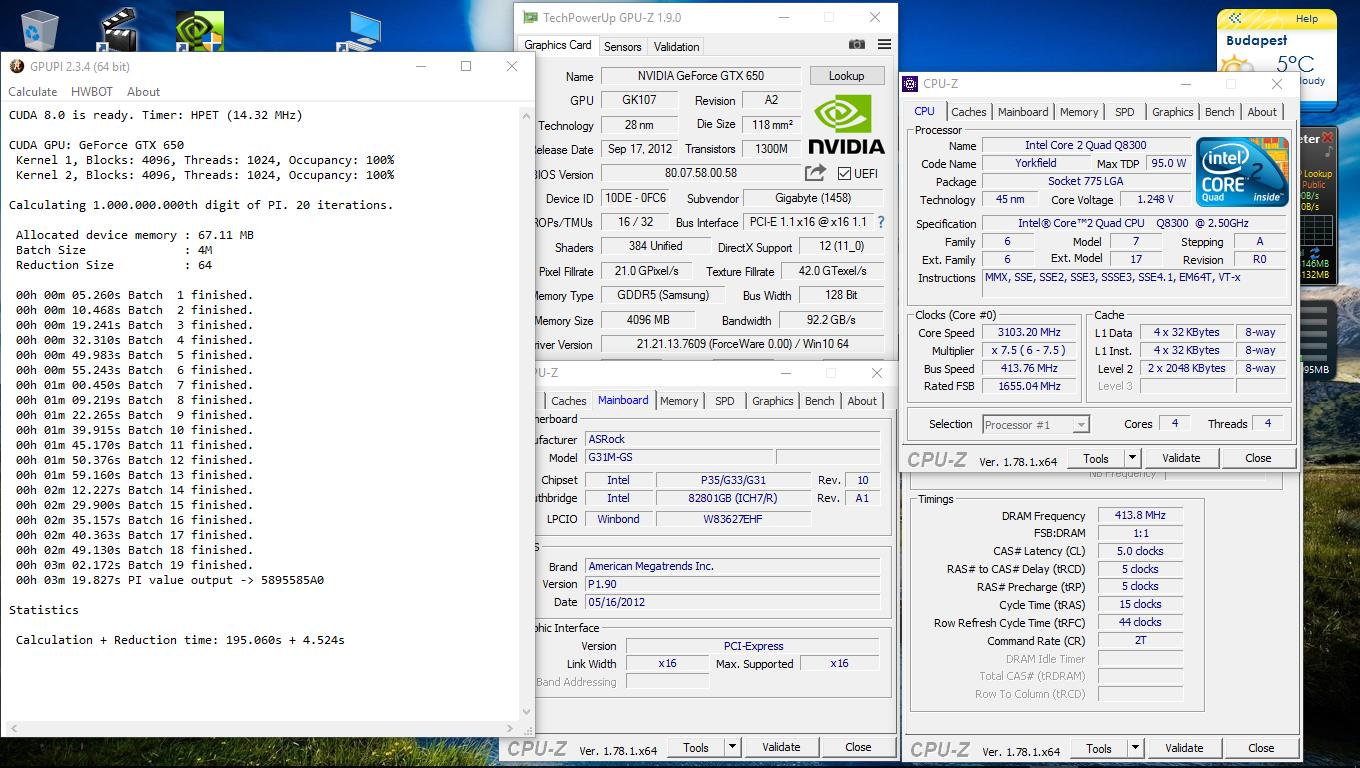The height and width of the screenshot is (768, 1360).
Task: Open the Recycle Bin desktop icon
Action: pos(39,29)
